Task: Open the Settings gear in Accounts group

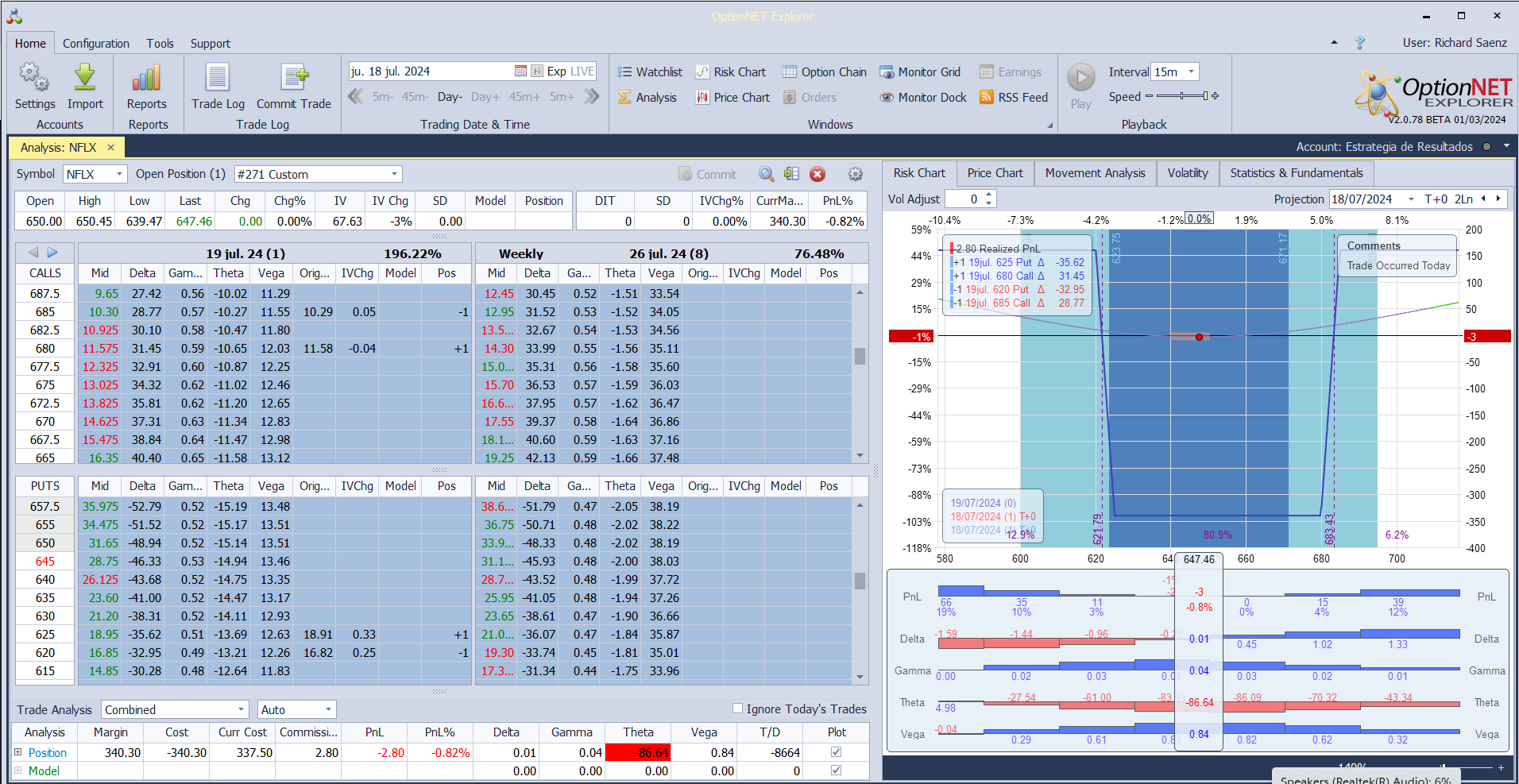Action: tap(34, 87)
